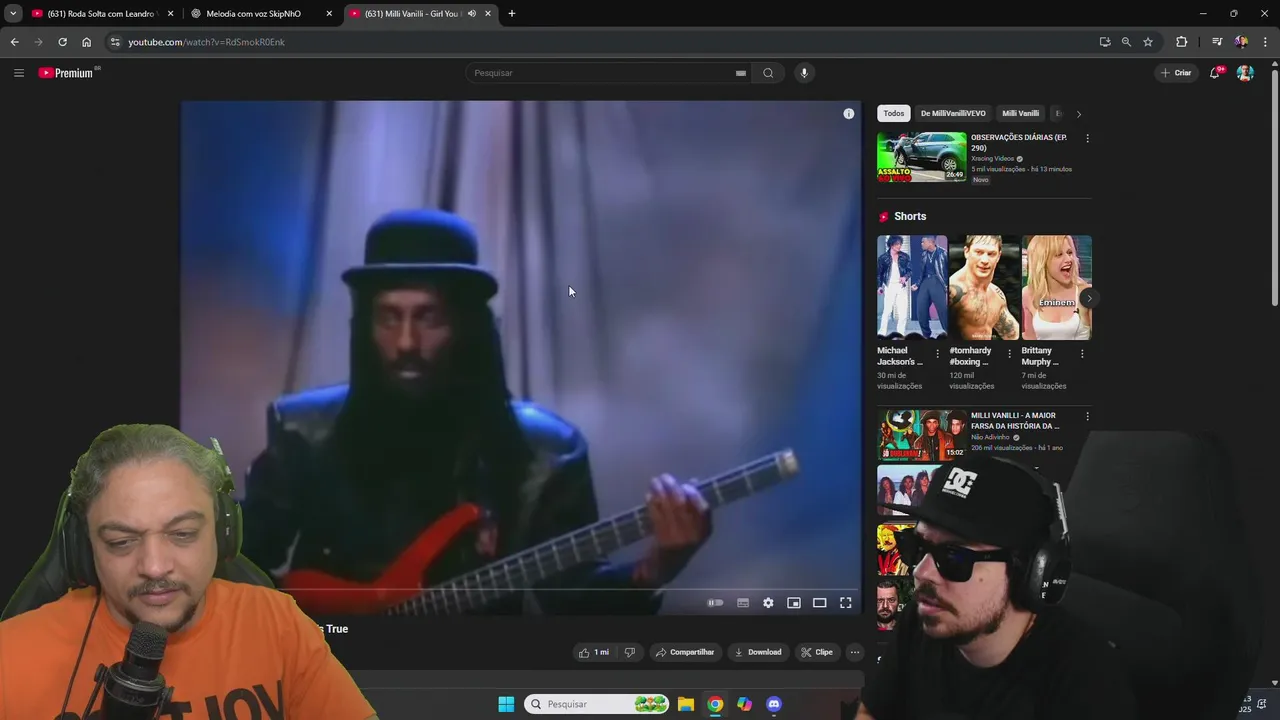
Task: Dislike the video with thumbs down
Action: [x=630, y=652]
